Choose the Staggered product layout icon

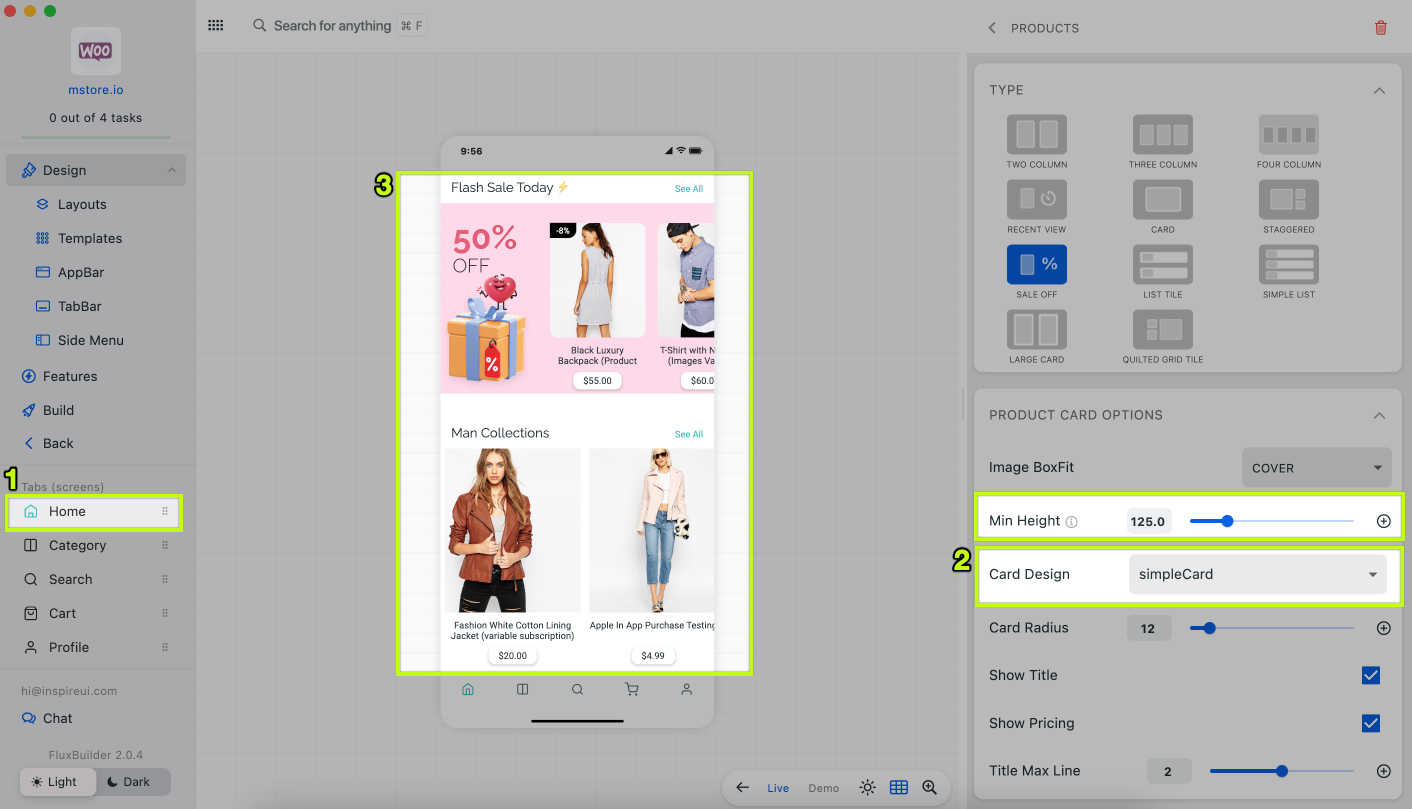click(1288, 200)
